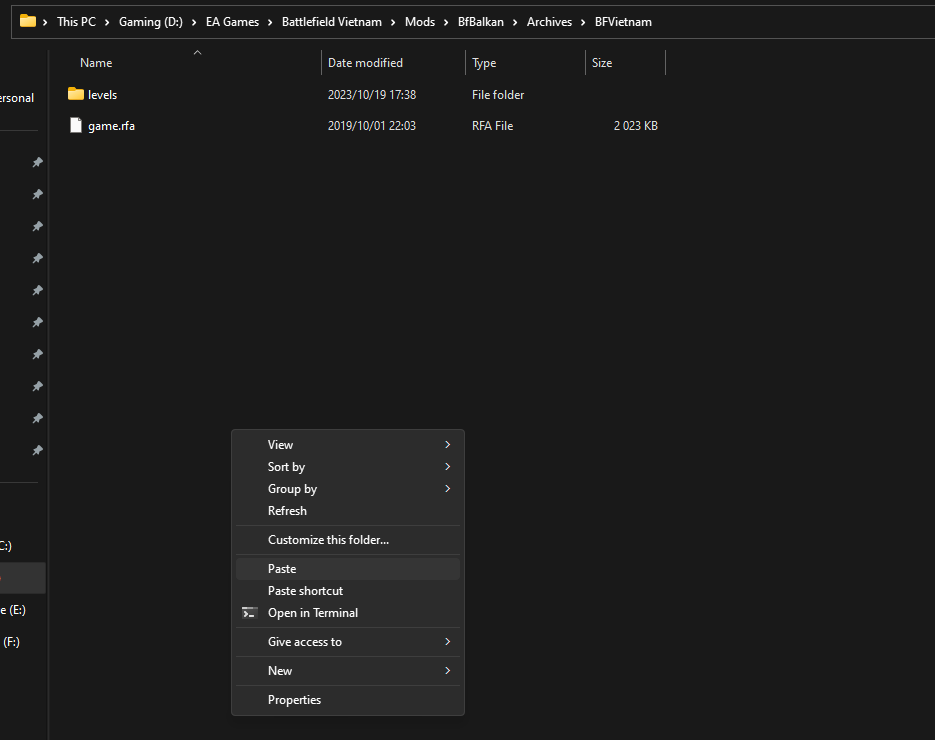
Task: Select Customize this folder option
Action: pos(328,540)
